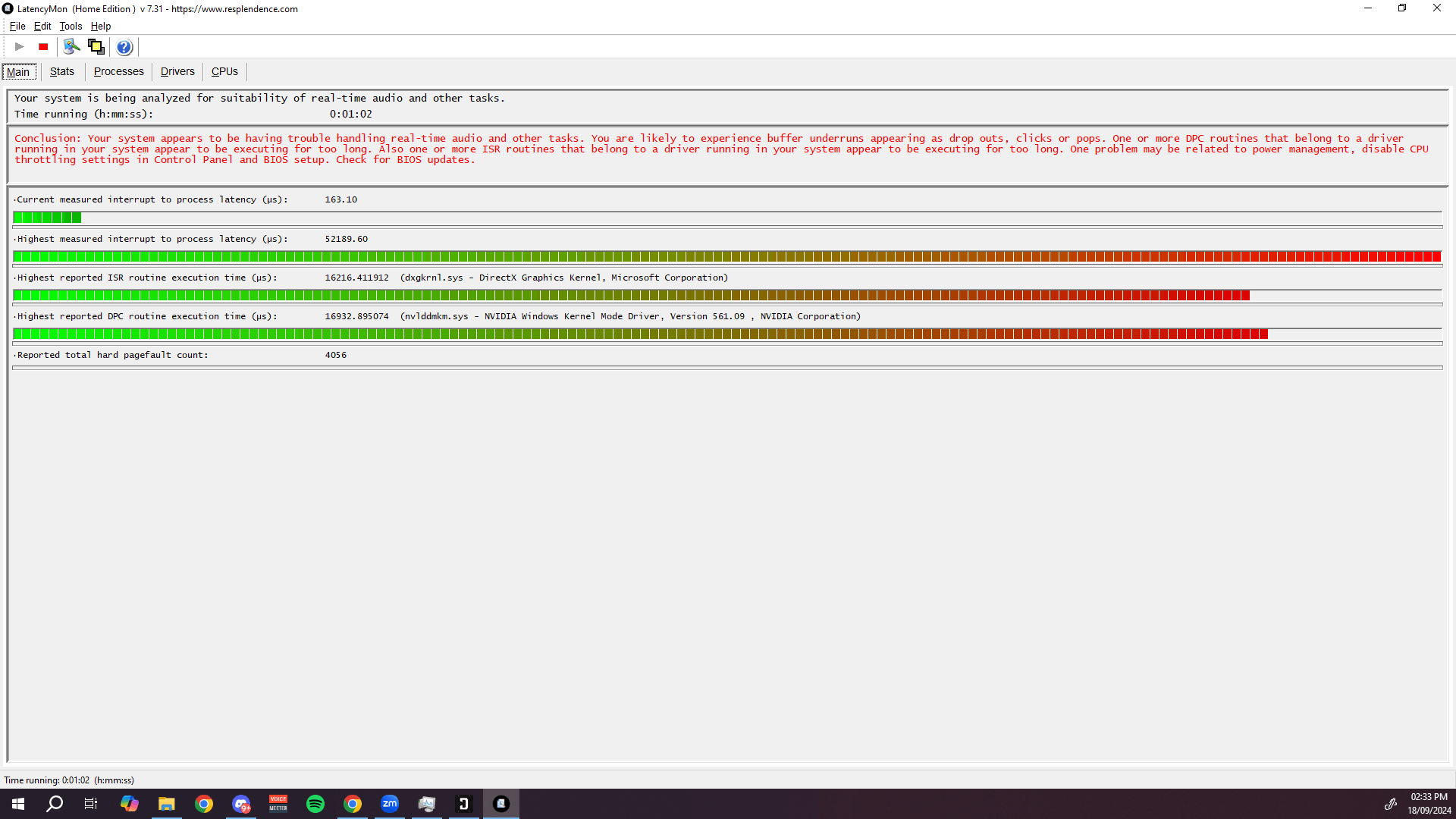1456x819 pixels.
Task: Go to the CPUs tab
Action: coord(224,71)
